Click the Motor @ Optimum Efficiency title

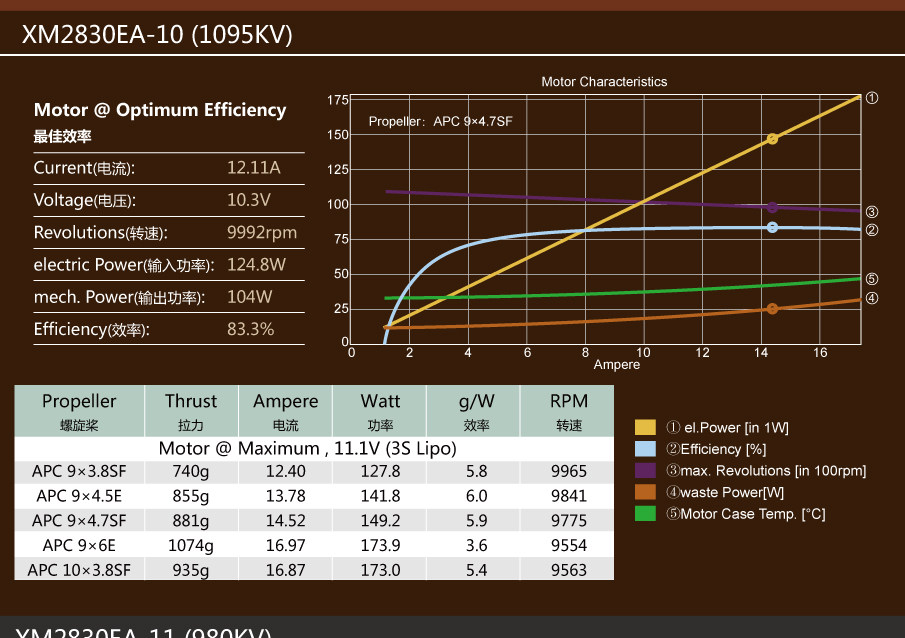point(160,110)
